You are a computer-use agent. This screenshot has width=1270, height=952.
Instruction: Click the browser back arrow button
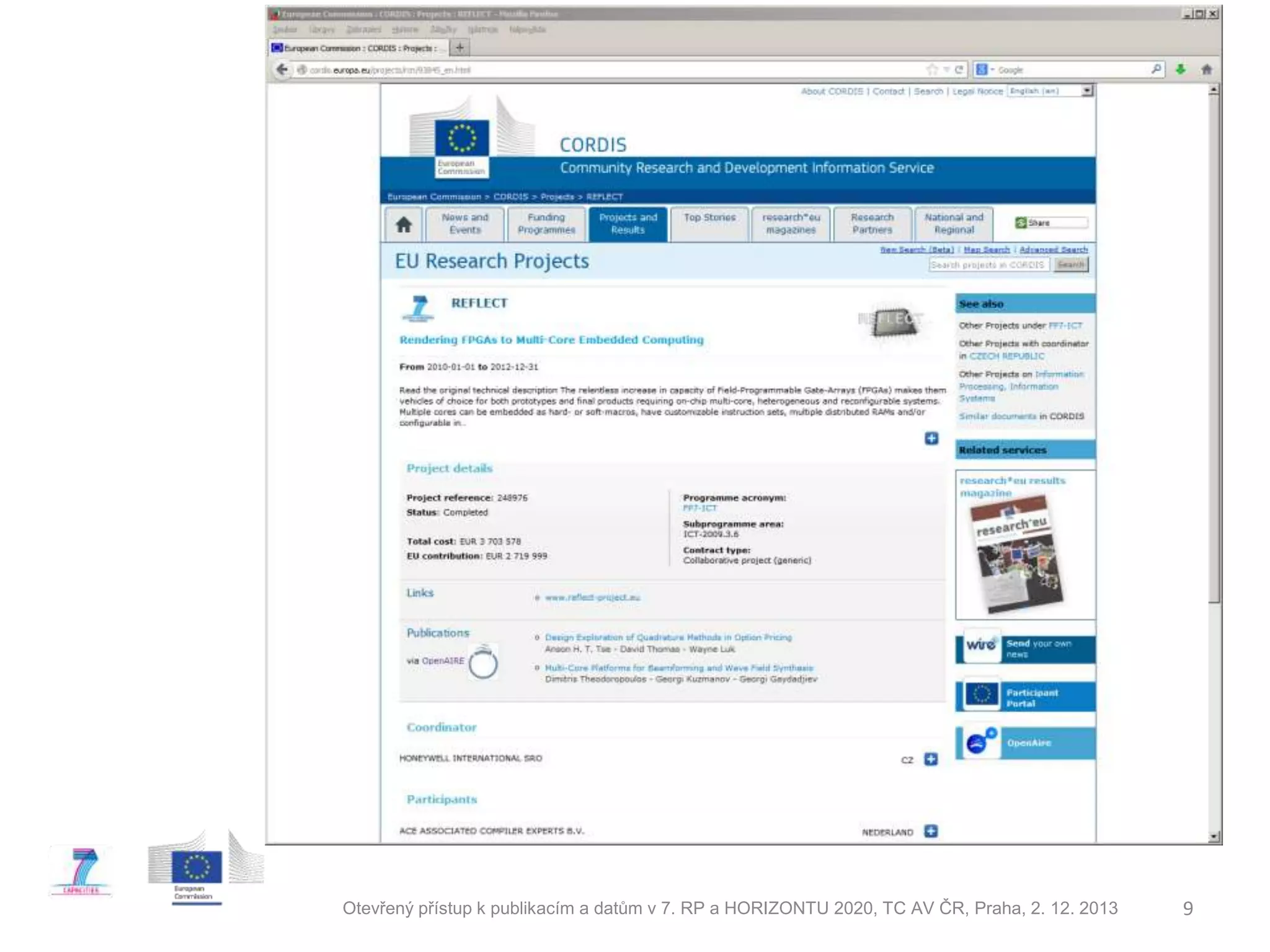point(283,69)
